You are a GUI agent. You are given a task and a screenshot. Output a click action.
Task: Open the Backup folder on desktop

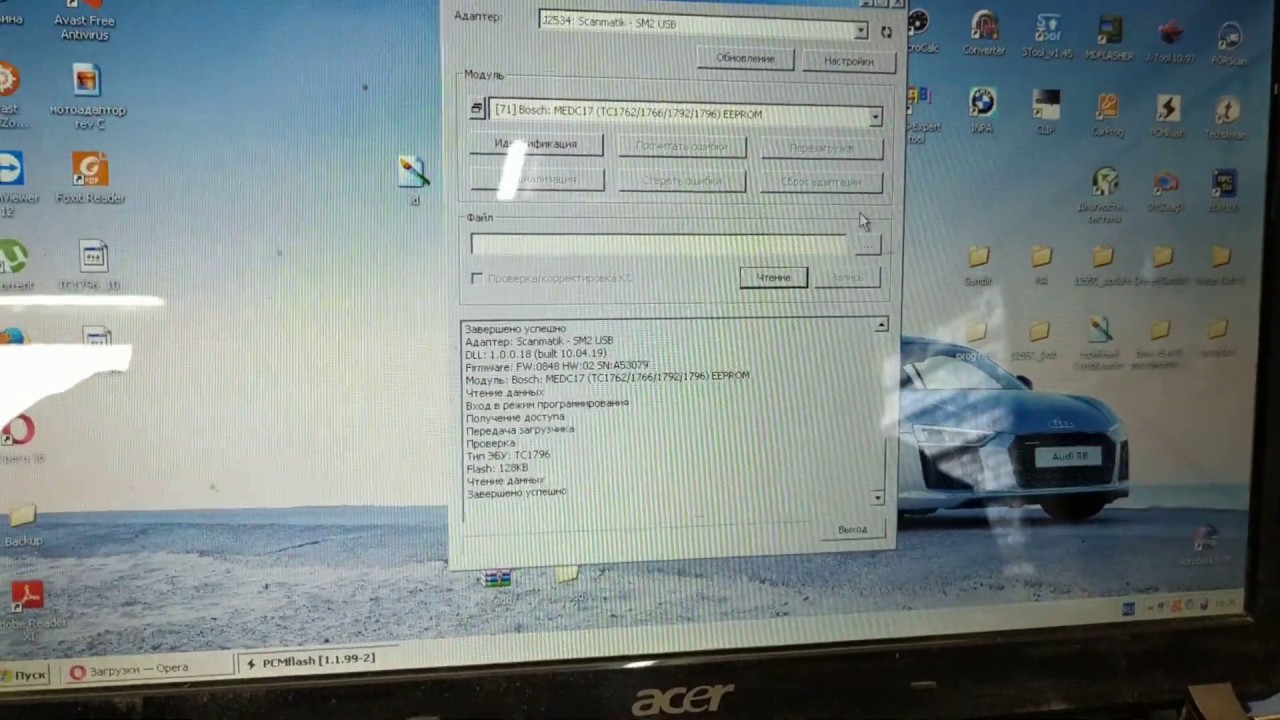(22, 526)
